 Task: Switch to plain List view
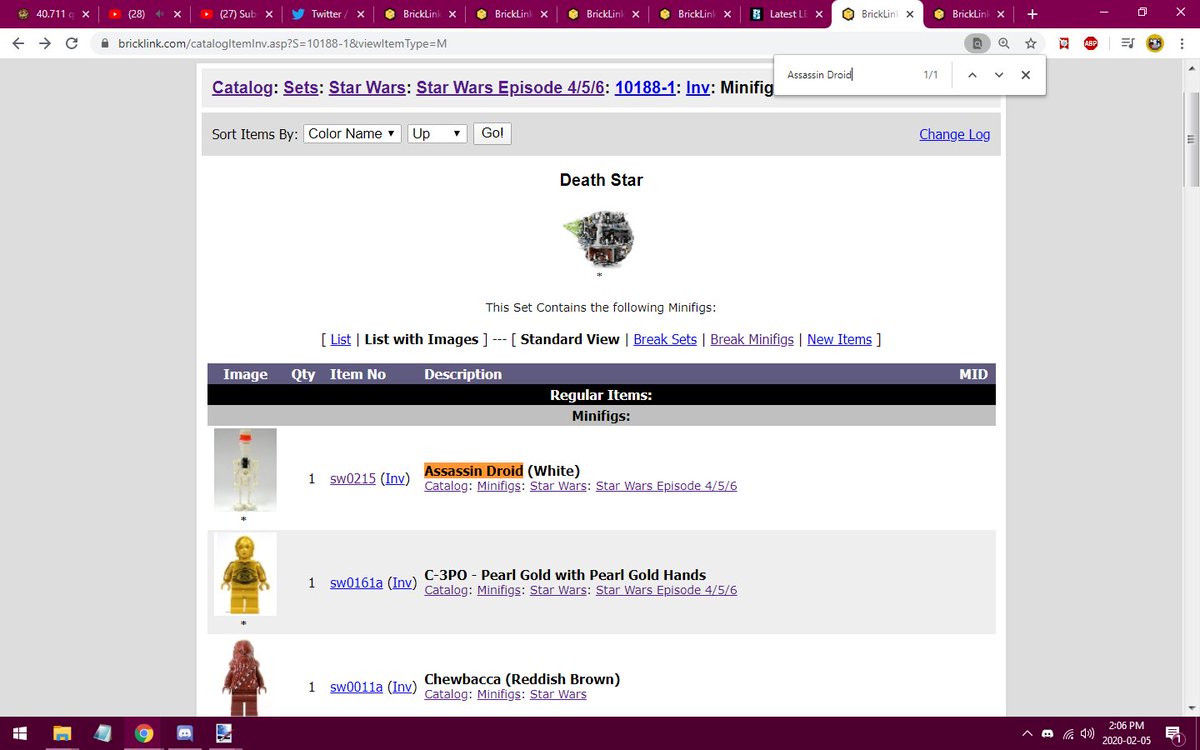tap(340, 339)
